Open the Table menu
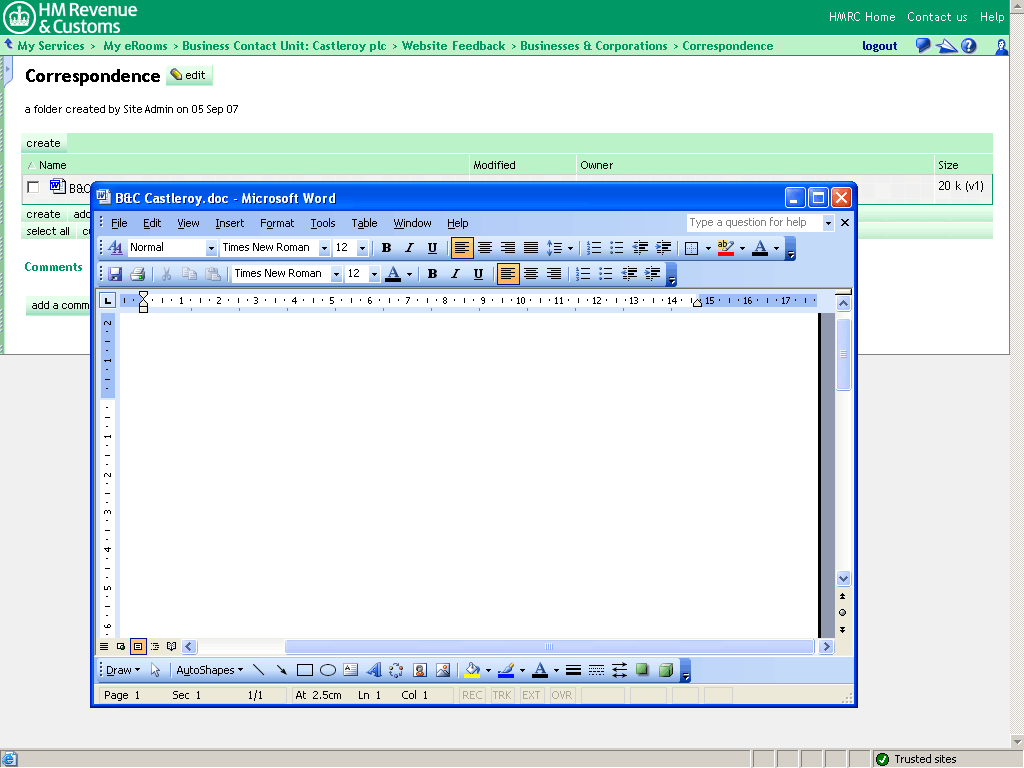1024x768 pixels. (x=364, y=223)
